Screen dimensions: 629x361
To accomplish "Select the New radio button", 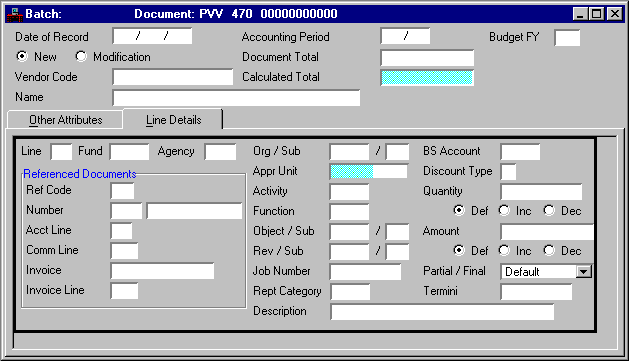I will click(x=22, y=56).
